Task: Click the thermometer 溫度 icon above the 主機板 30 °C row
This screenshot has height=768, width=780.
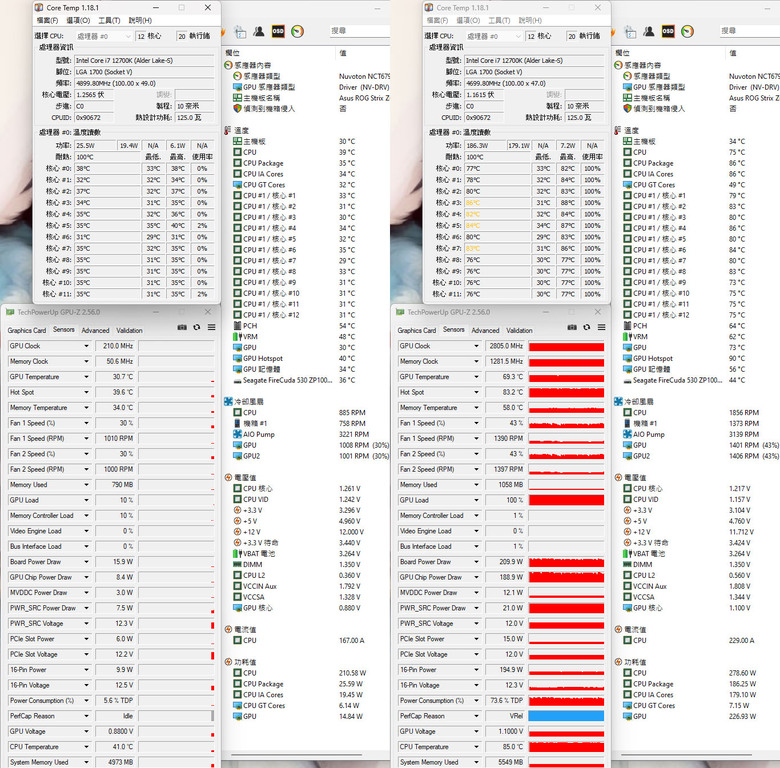Action: (x=228, y=130)
